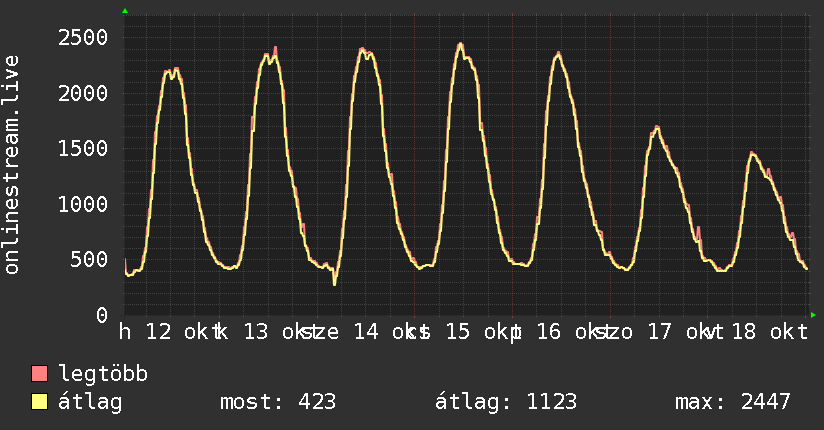Click the 1000 y-axis label
This screenshot has width=824, height=430.
click(x=83, y=204)
